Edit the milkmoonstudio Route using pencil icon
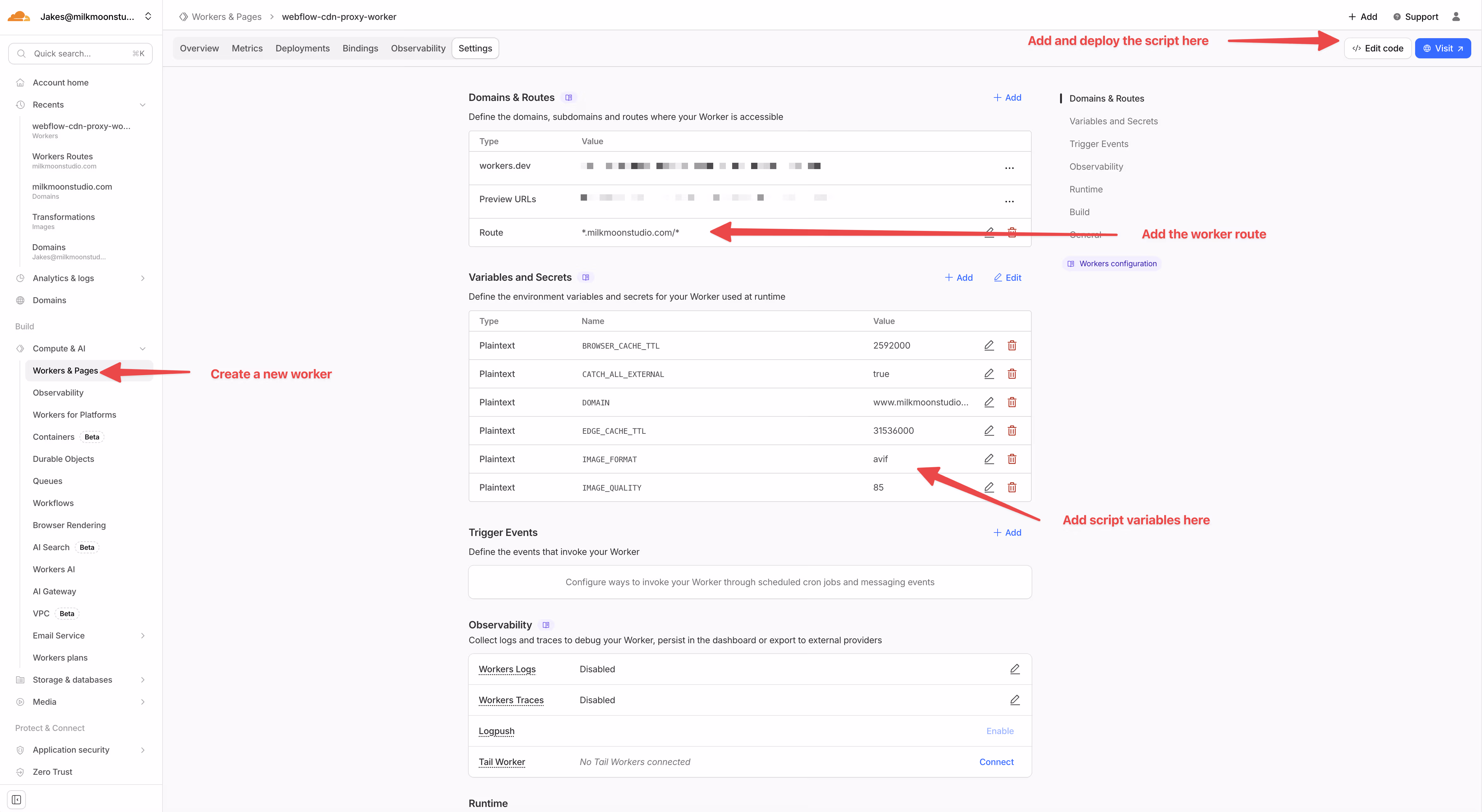 (989, 232)
